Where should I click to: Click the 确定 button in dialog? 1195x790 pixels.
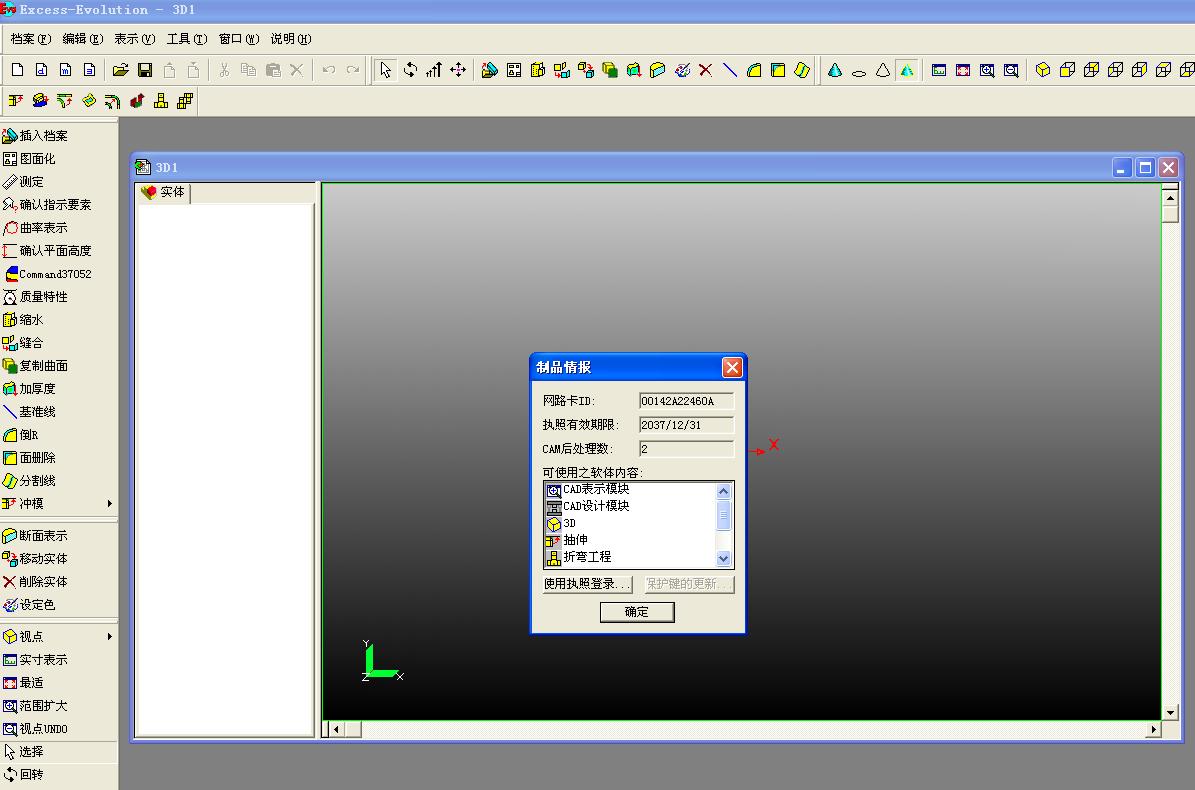pyautogui.click(x=636, y=612)
